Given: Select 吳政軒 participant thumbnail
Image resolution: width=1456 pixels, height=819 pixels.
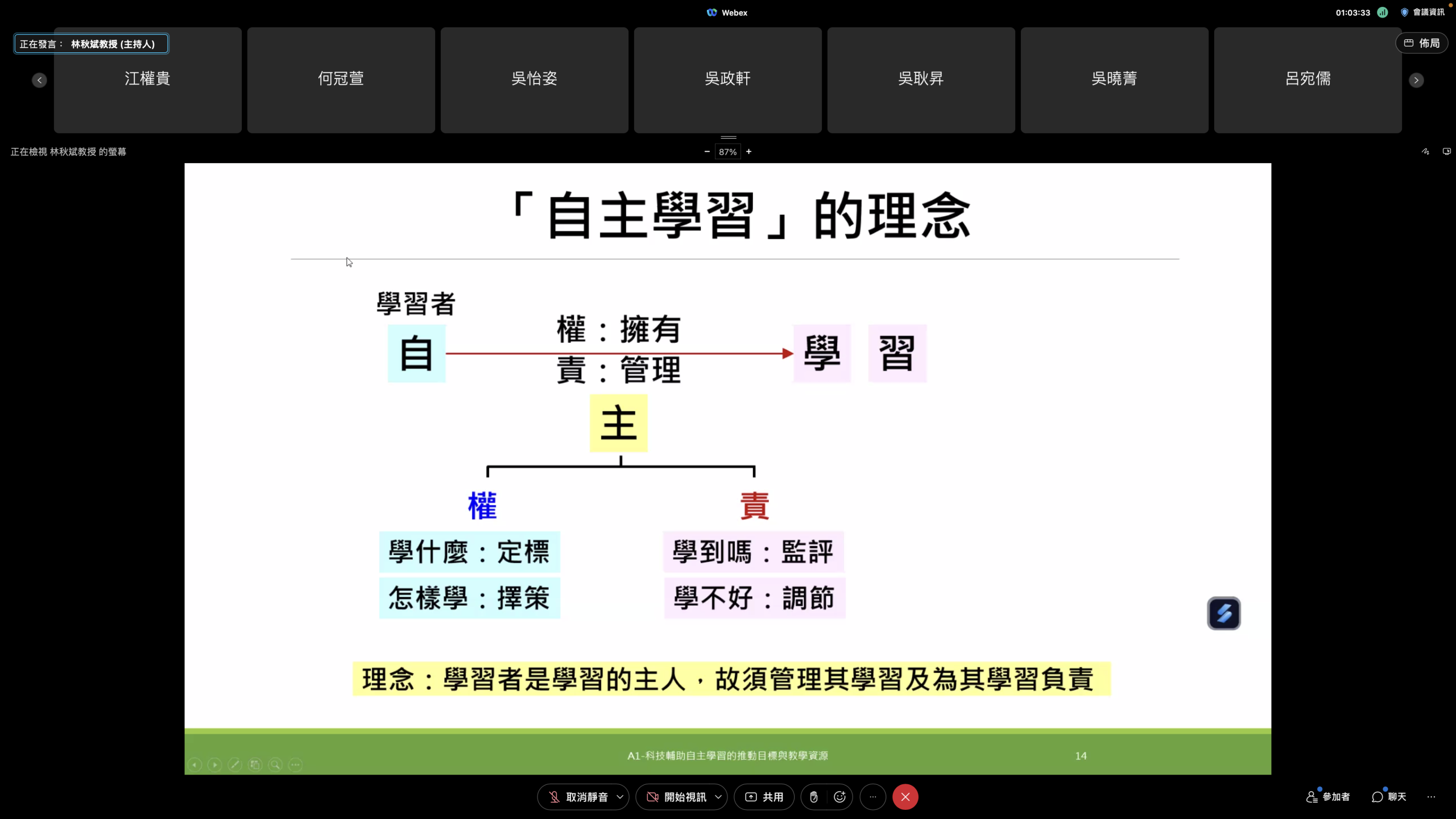Looking at the screenshot, I should point(727,80).
